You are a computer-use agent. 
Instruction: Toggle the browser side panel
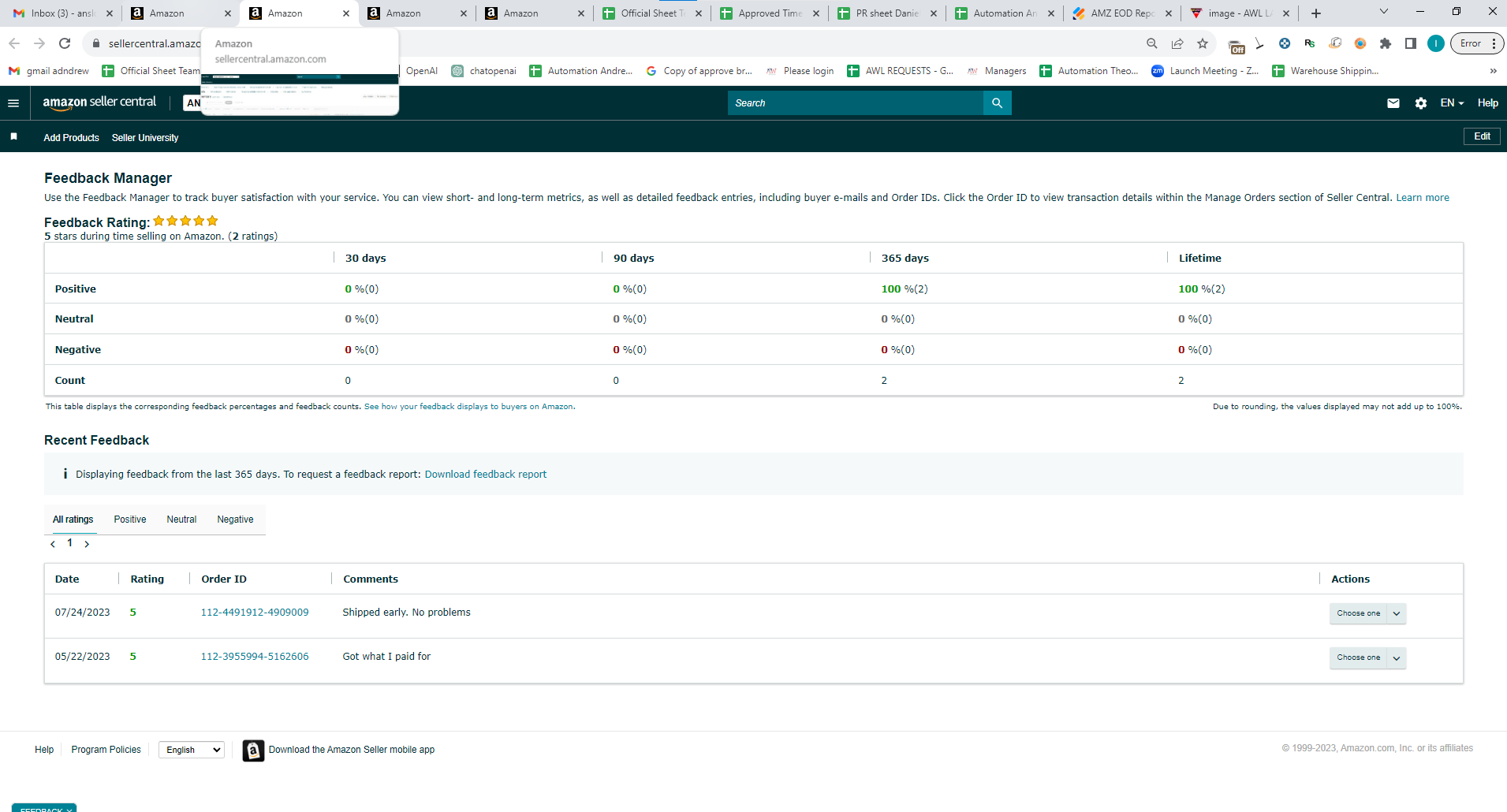tap(1411, 43)
